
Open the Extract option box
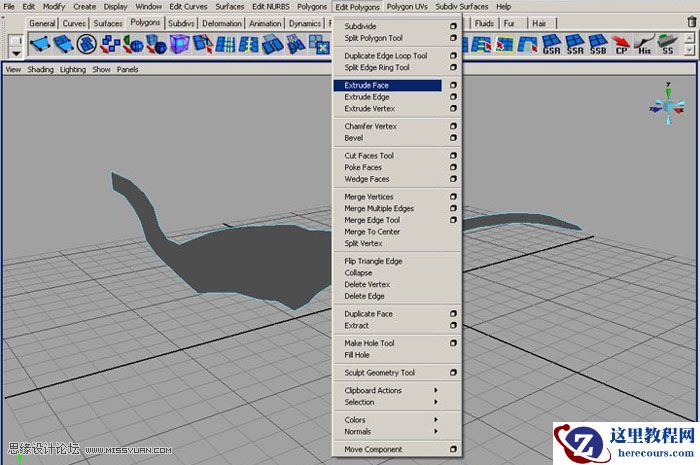click(x=453, y=325)
